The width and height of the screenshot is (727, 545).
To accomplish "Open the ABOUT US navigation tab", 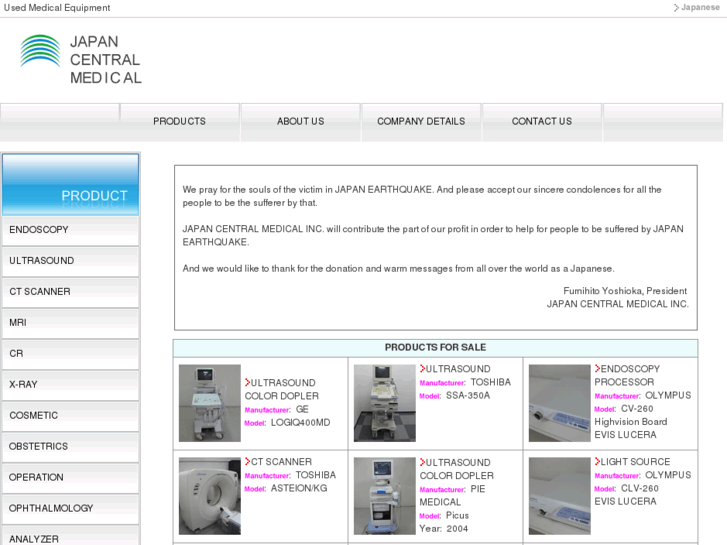I will point(300,122).
